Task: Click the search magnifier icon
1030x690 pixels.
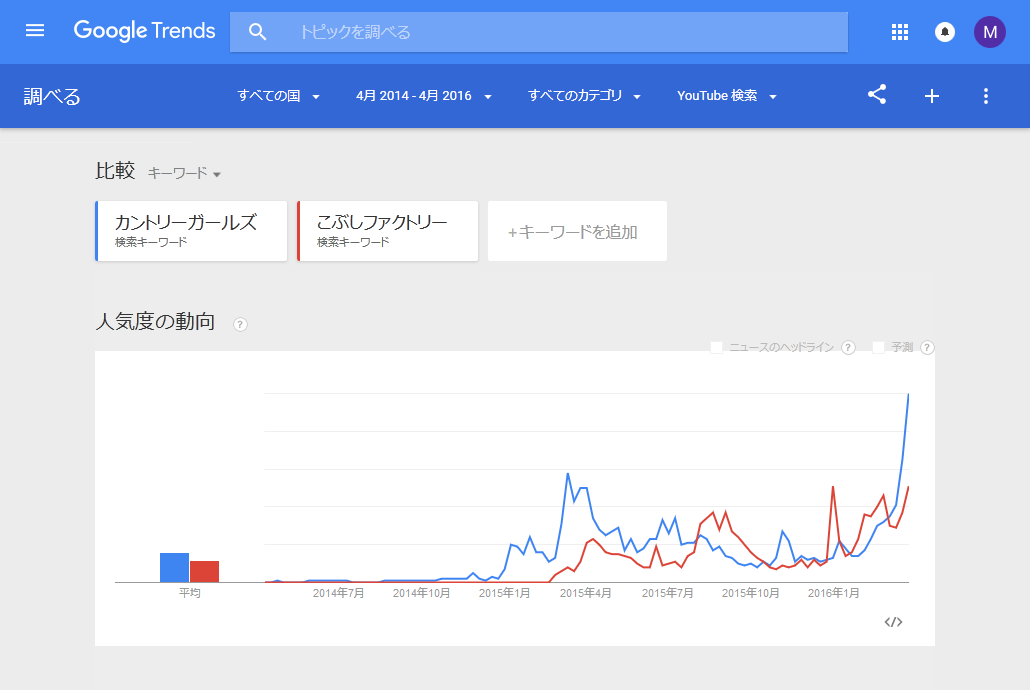Action: [258, 32]
